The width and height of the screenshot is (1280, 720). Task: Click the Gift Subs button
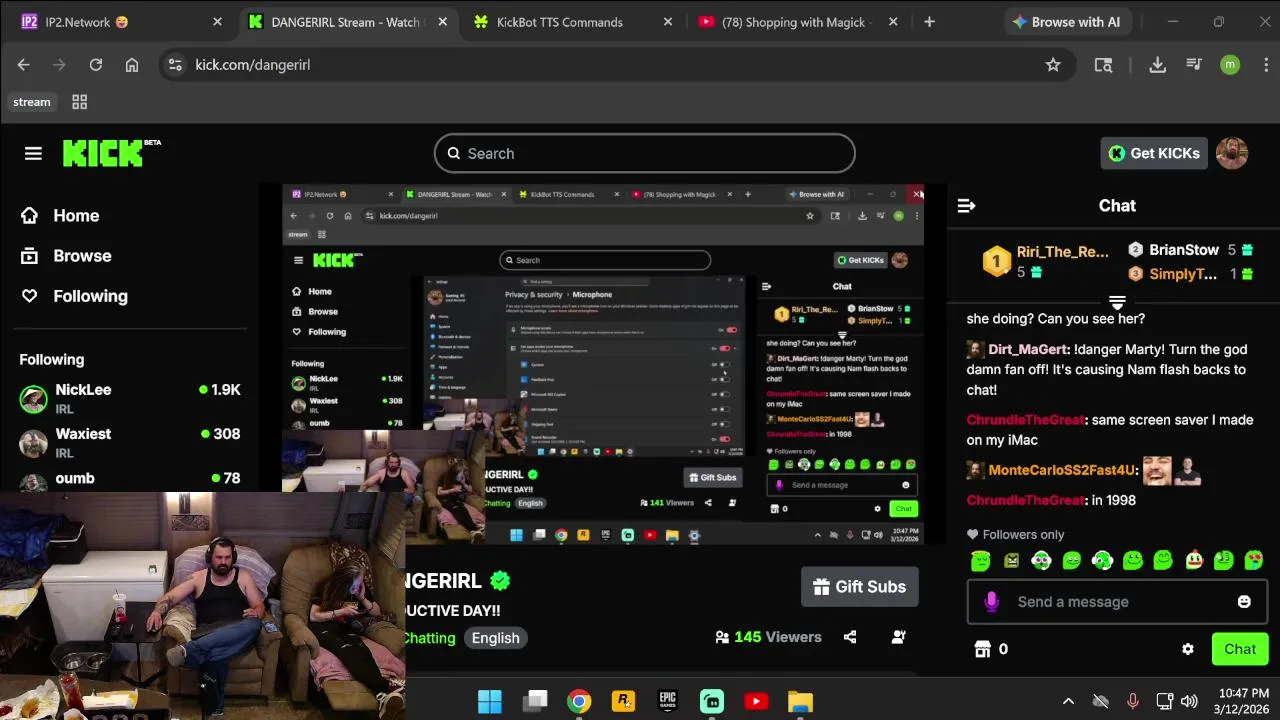(x=860, y=587)
